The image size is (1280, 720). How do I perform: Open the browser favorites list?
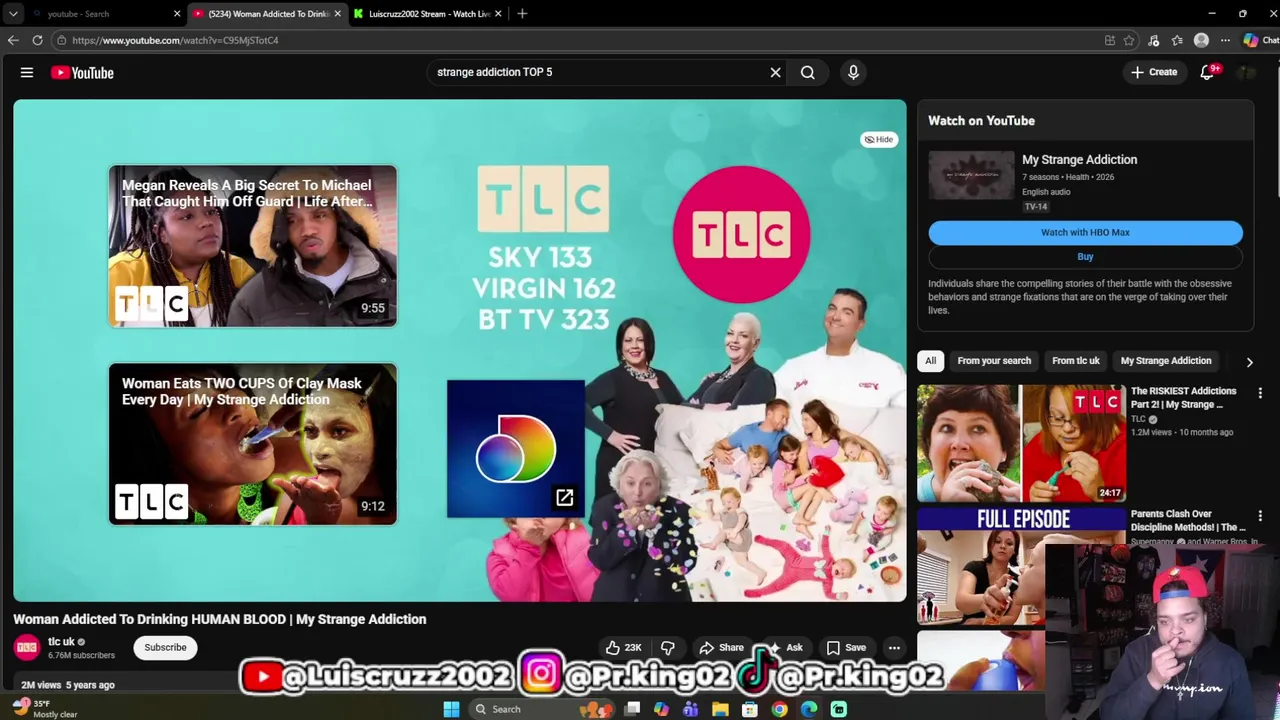pos(1177,40)
